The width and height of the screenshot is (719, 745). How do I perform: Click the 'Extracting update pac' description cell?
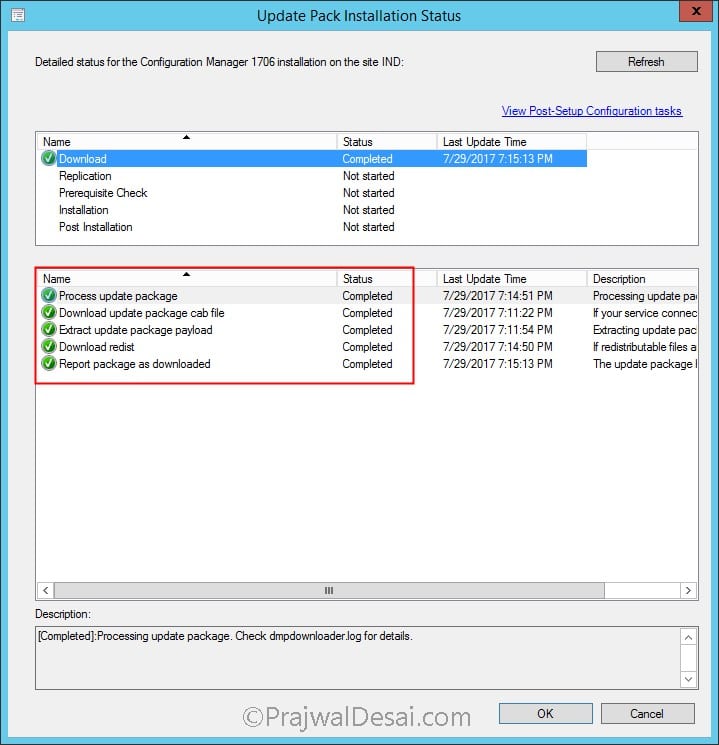coord(645,330)
